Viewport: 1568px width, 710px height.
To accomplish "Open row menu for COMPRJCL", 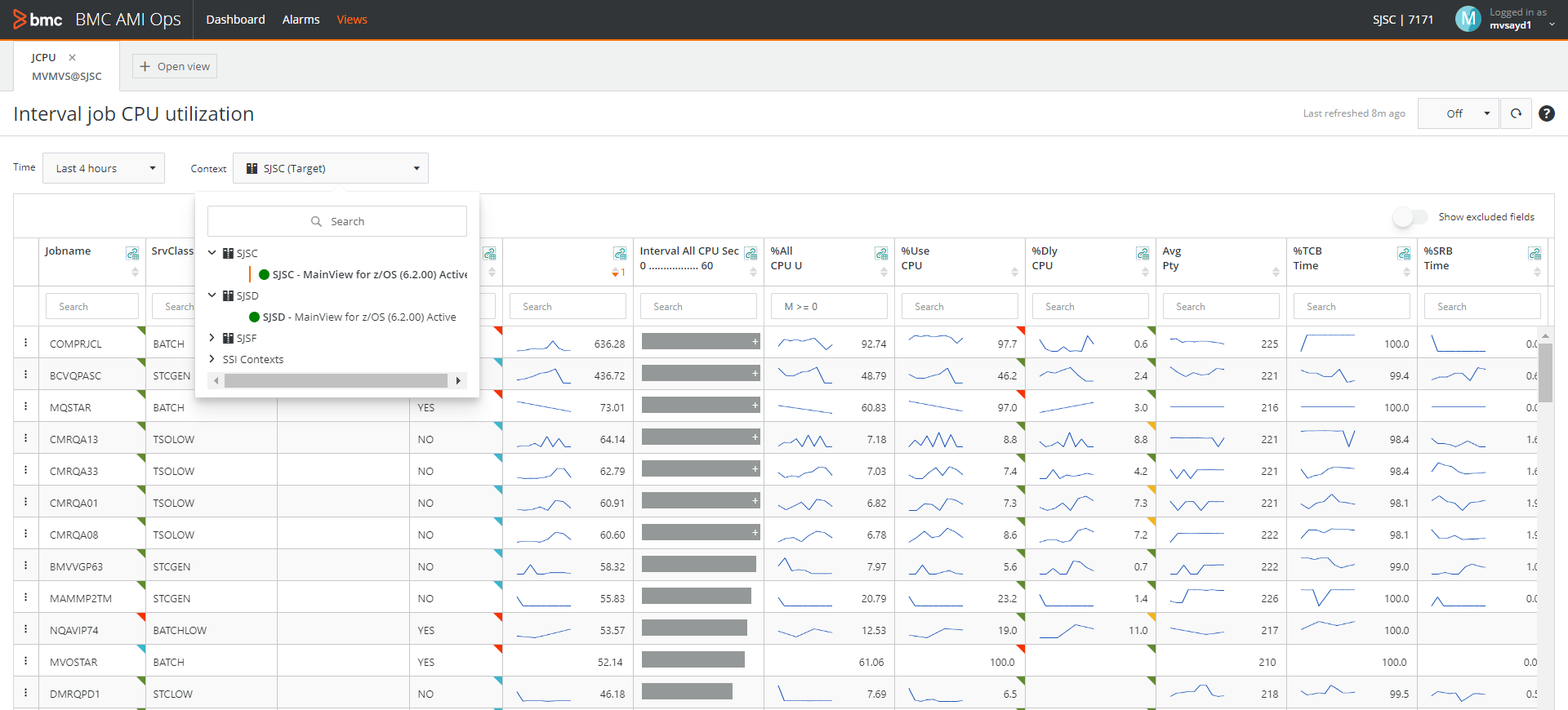I will coord(26,343).
